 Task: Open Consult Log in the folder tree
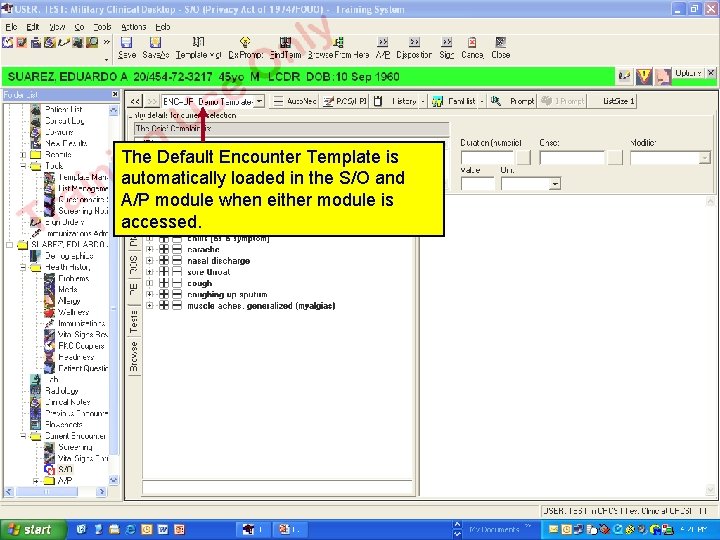[64, 121]
